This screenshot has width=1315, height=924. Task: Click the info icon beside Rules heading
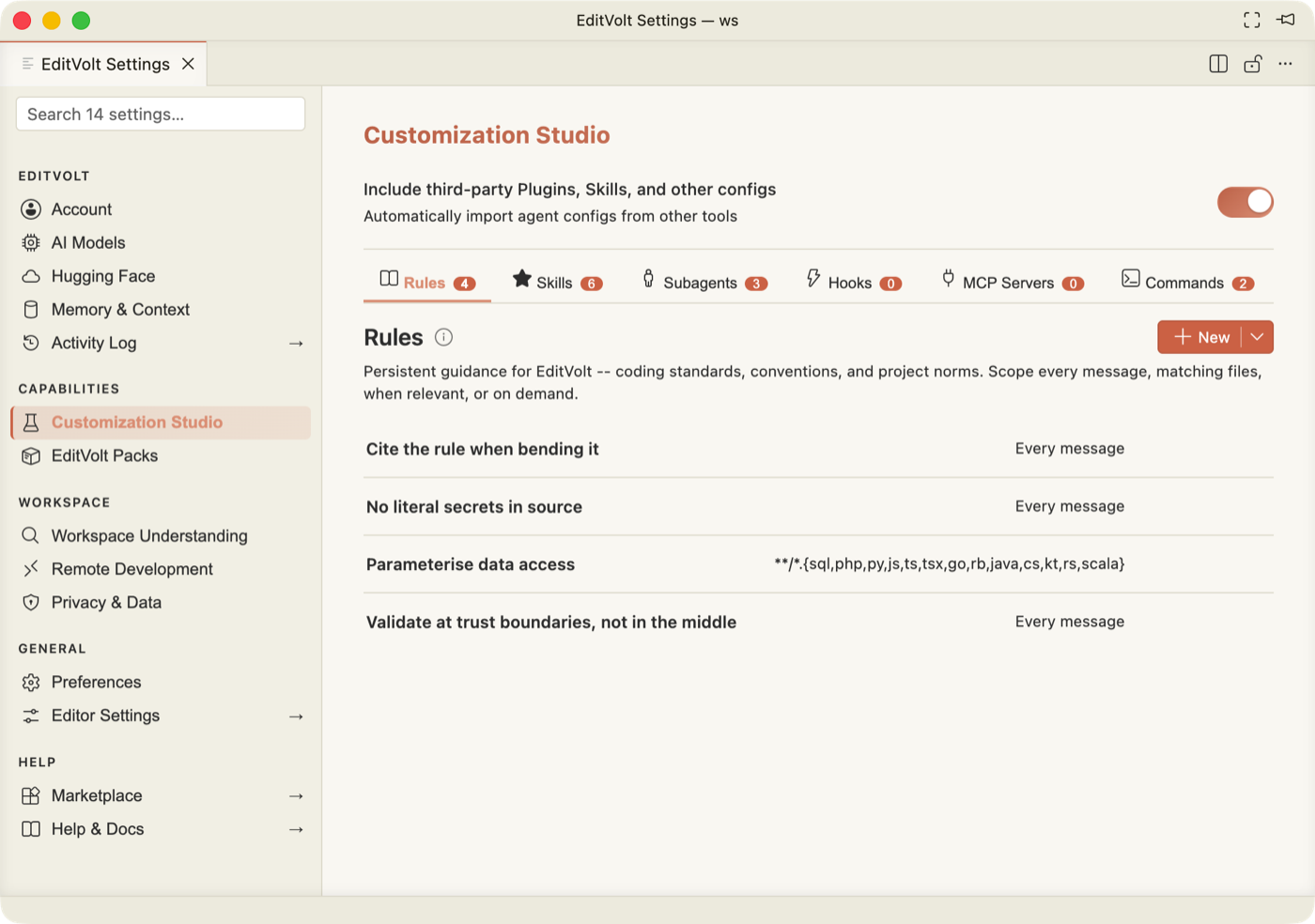(444, 337)
